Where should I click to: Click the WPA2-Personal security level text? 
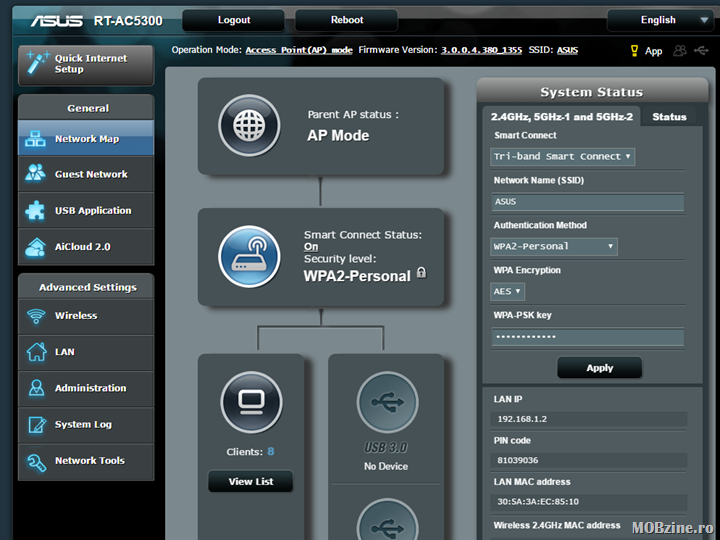(357, 276)
